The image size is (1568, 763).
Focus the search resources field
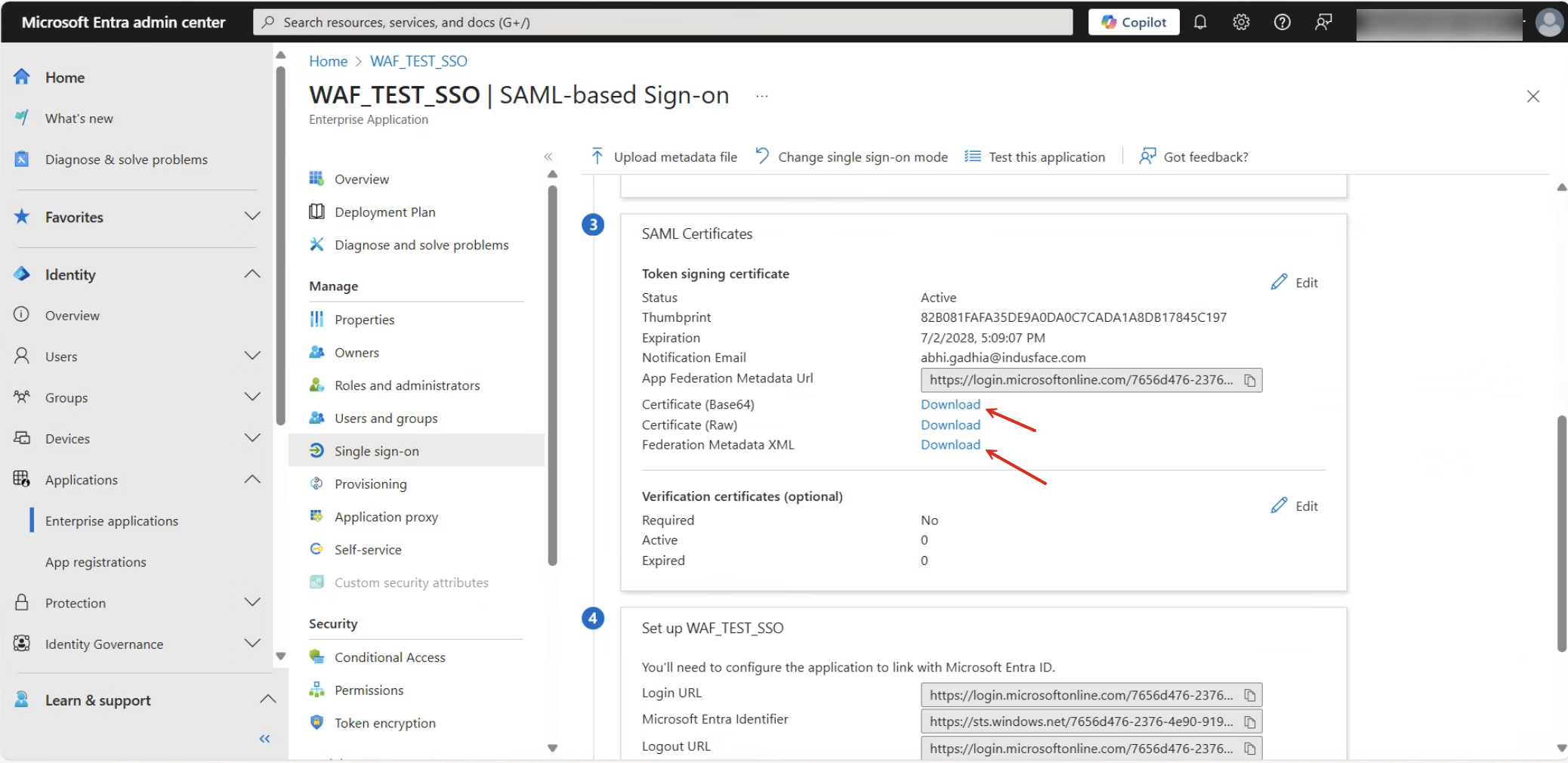(x=663, y=22)
